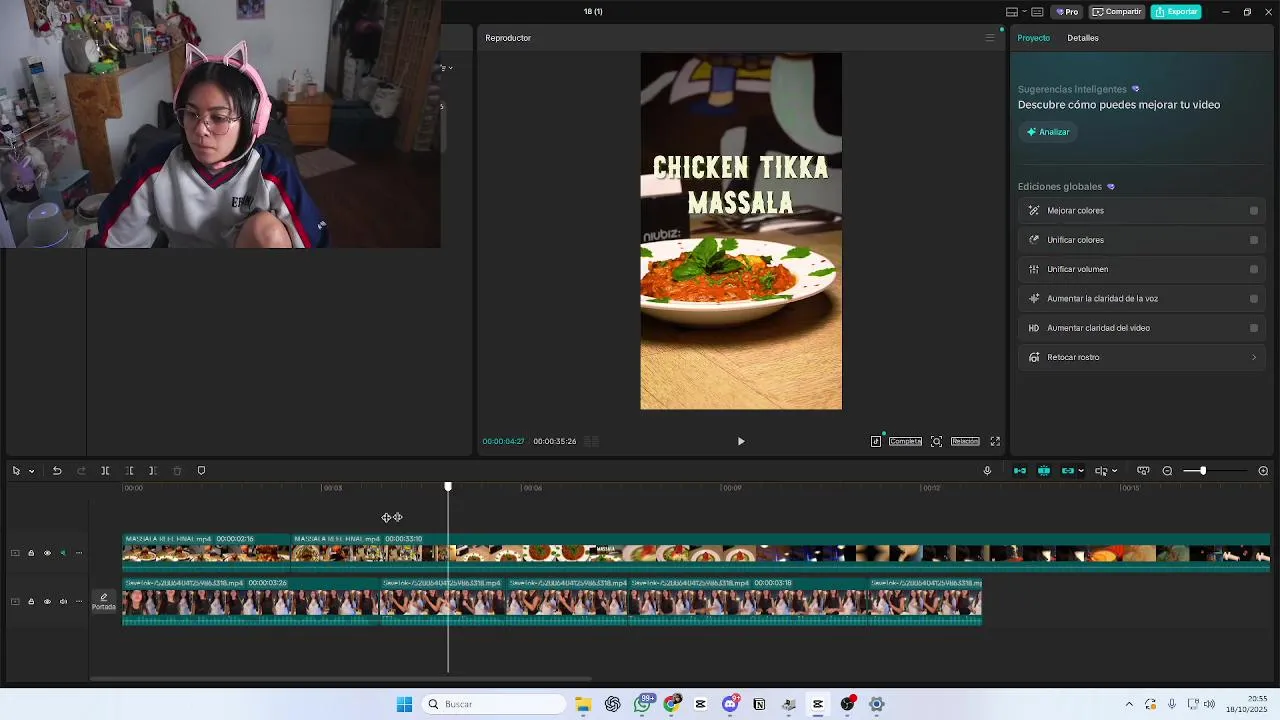1280x720 pixels.
Task: Select the MASSALA clip labeled 00:00:33:10
Action: pos(780,553)
